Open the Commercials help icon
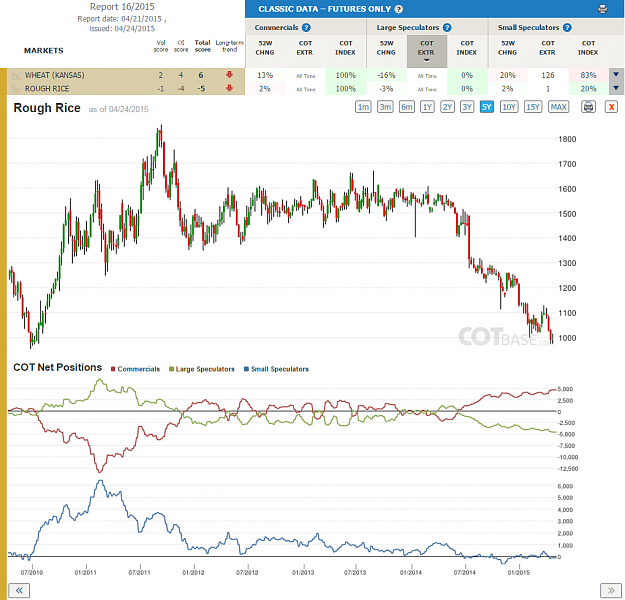 [306, 28]
